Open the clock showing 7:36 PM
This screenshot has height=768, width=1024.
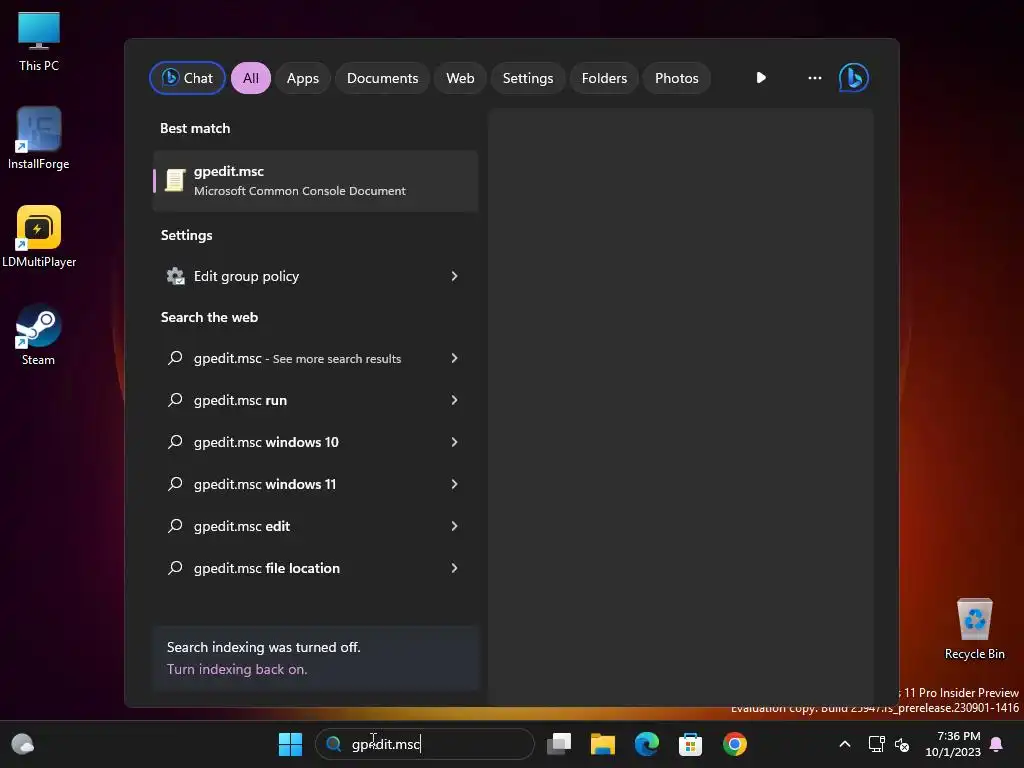tap(953, 744)
